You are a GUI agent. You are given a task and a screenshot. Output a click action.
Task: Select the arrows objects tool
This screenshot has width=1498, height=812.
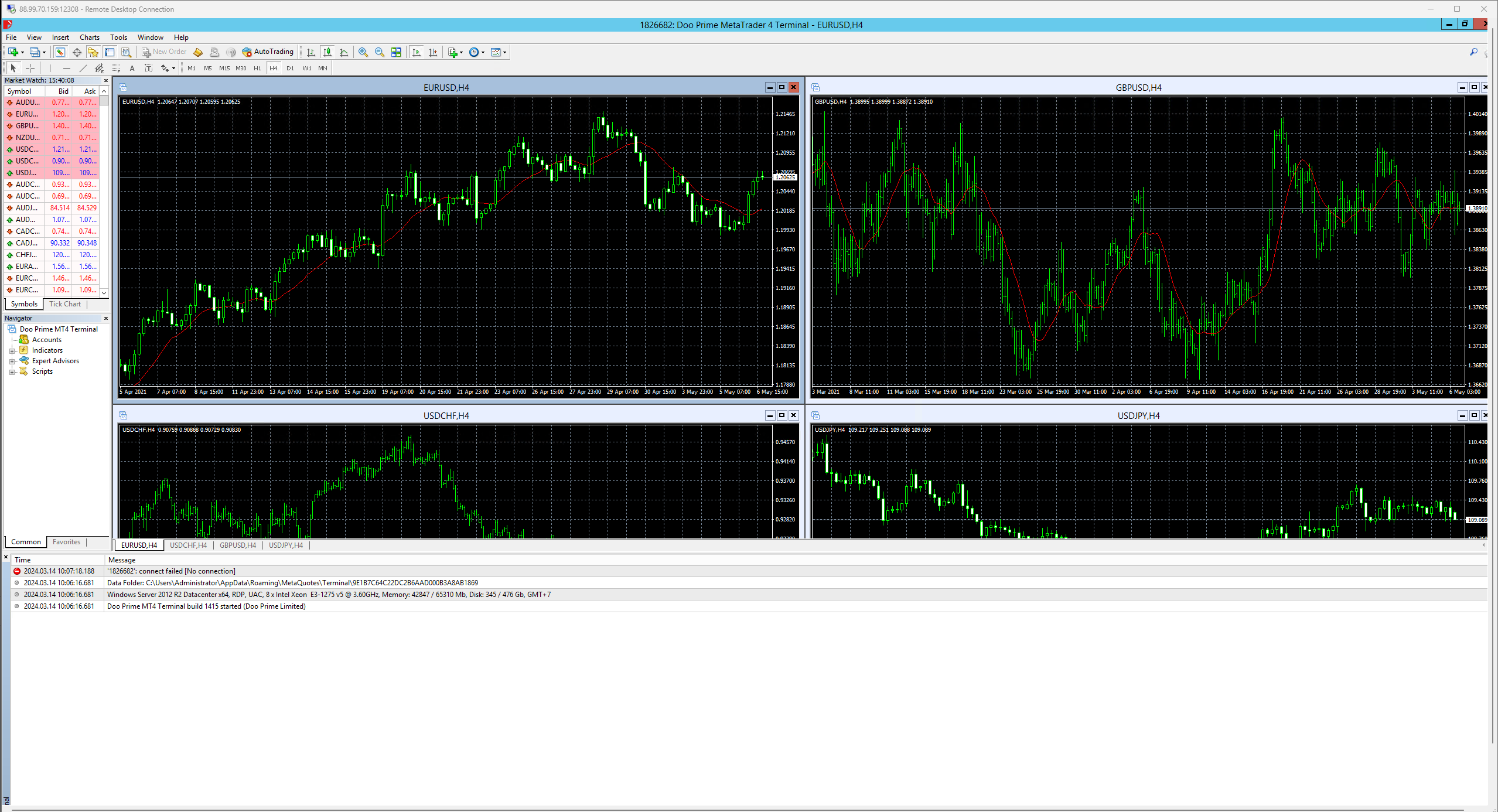165,69
